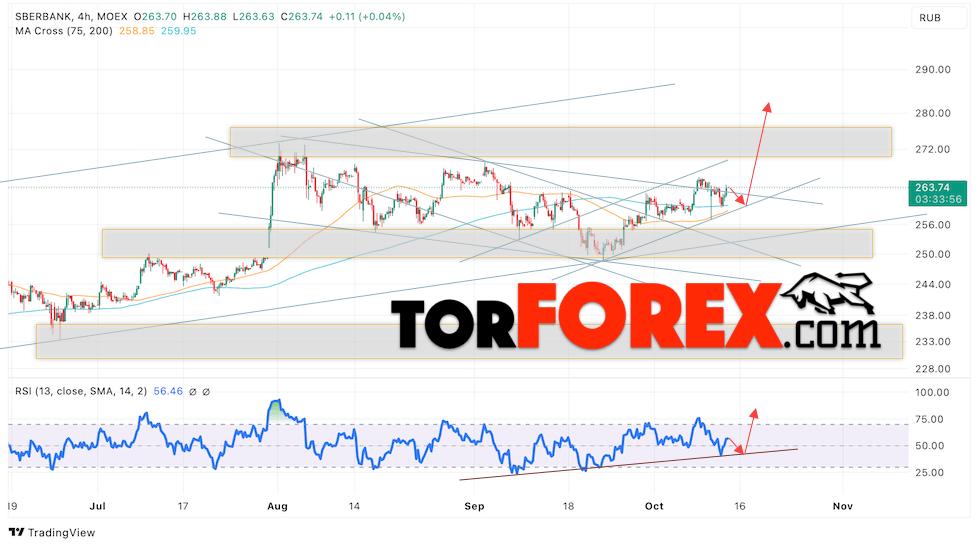Click the RSI axis label 75.00
Viewport: 979px width, 547px height.
pyautogui.click(x=930, y=419)
